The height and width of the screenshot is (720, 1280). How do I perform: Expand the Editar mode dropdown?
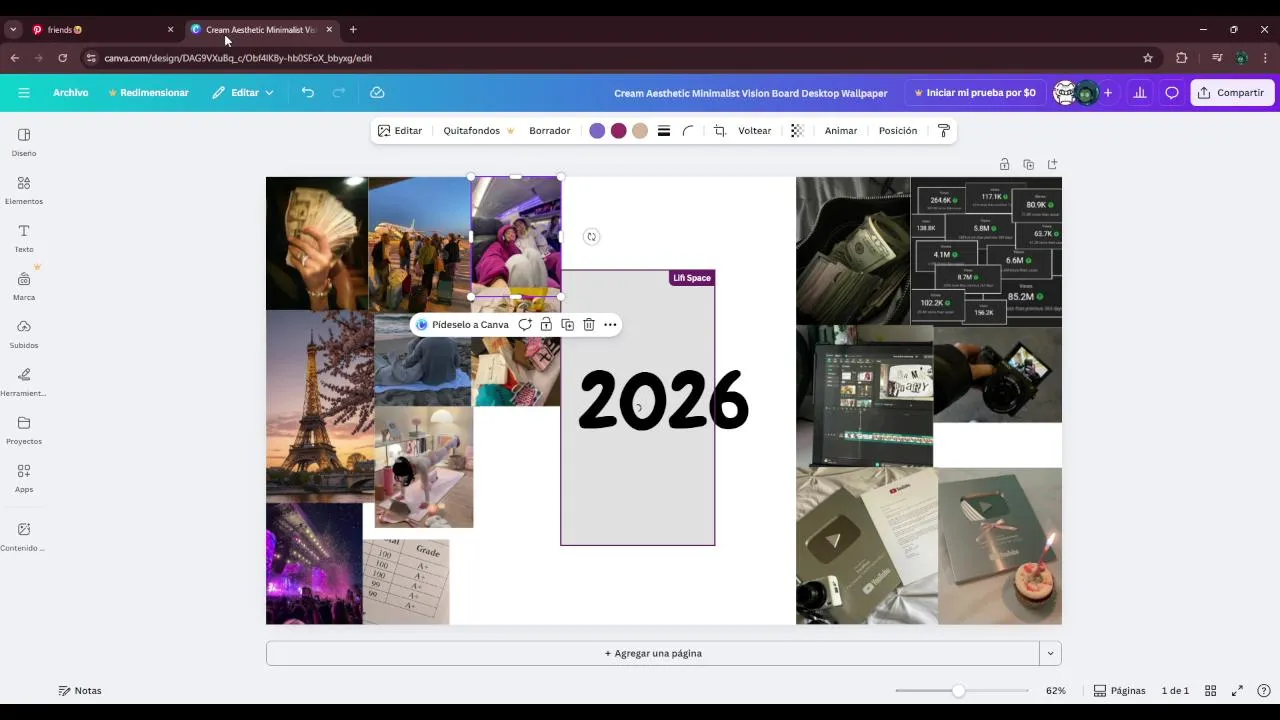tap(242, 92)
